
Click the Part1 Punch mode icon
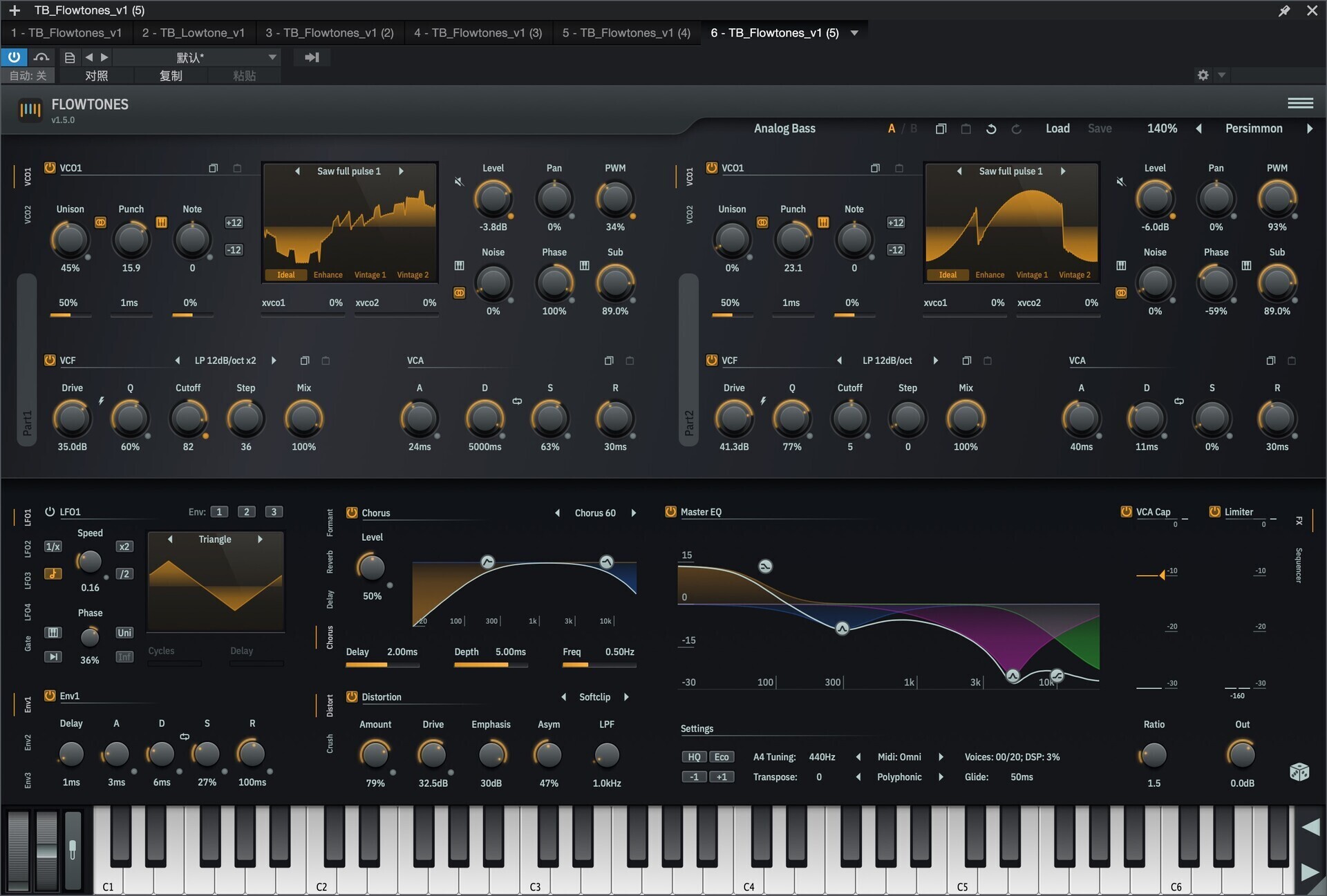(x=161, y=222)
